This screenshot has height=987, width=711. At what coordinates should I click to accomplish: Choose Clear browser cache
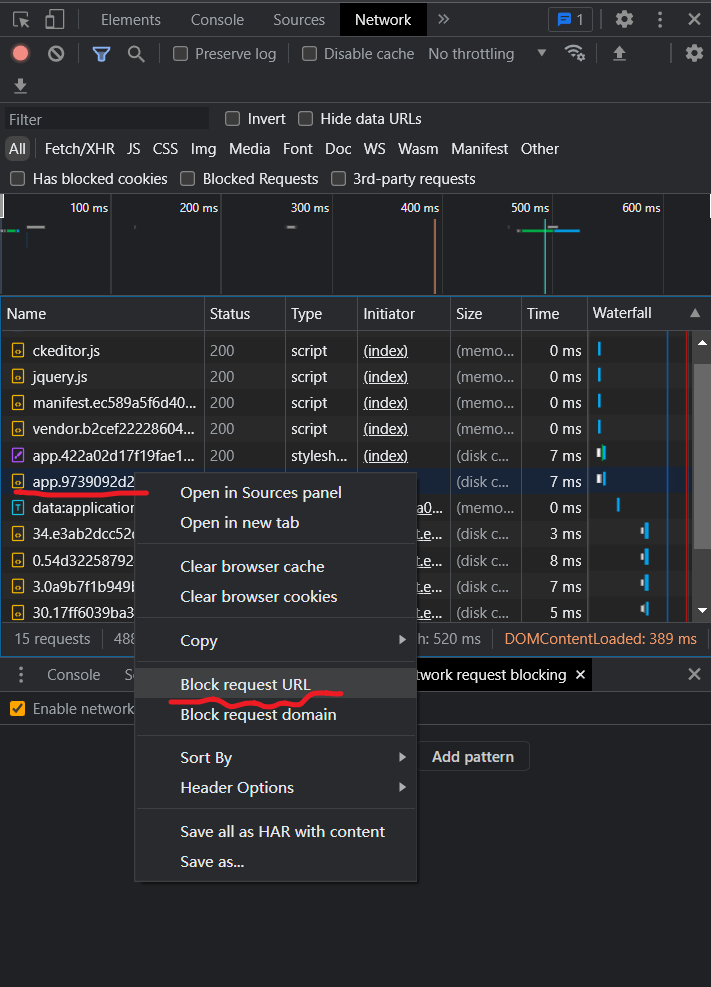pyautogui.click(x=276, y=567)
